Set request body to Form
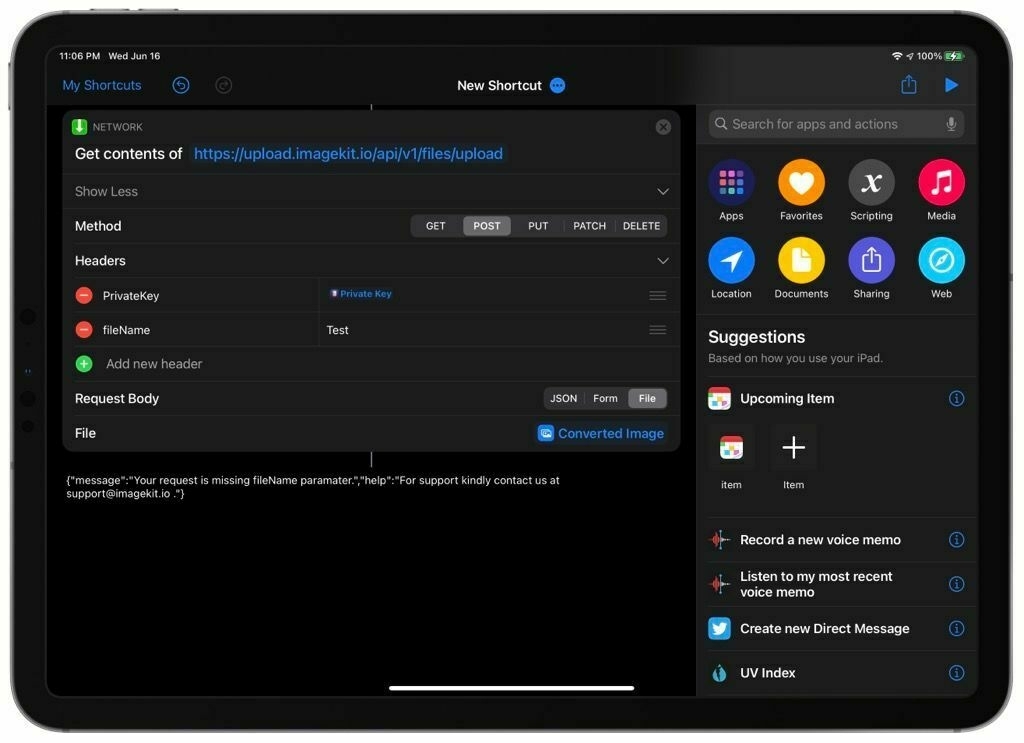 605,398
